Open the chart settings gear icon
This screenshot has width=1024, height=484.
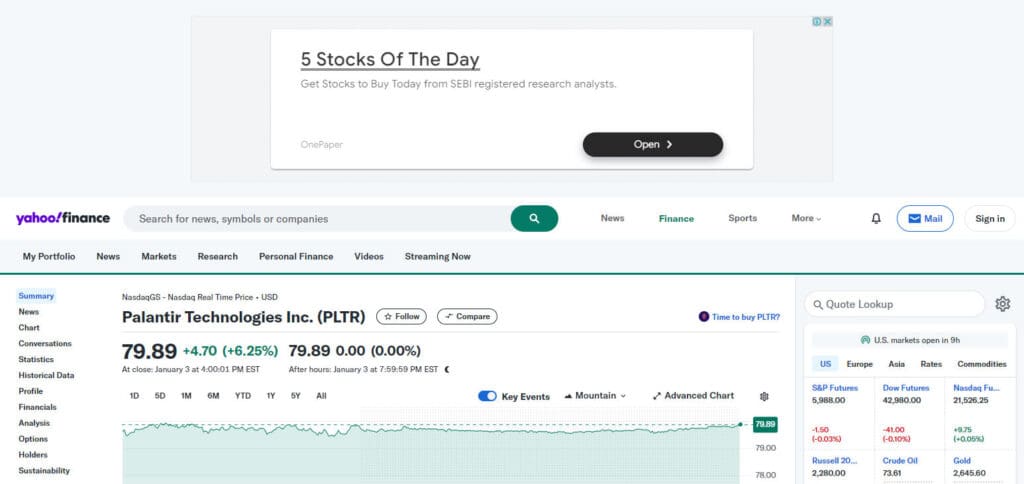764,396
